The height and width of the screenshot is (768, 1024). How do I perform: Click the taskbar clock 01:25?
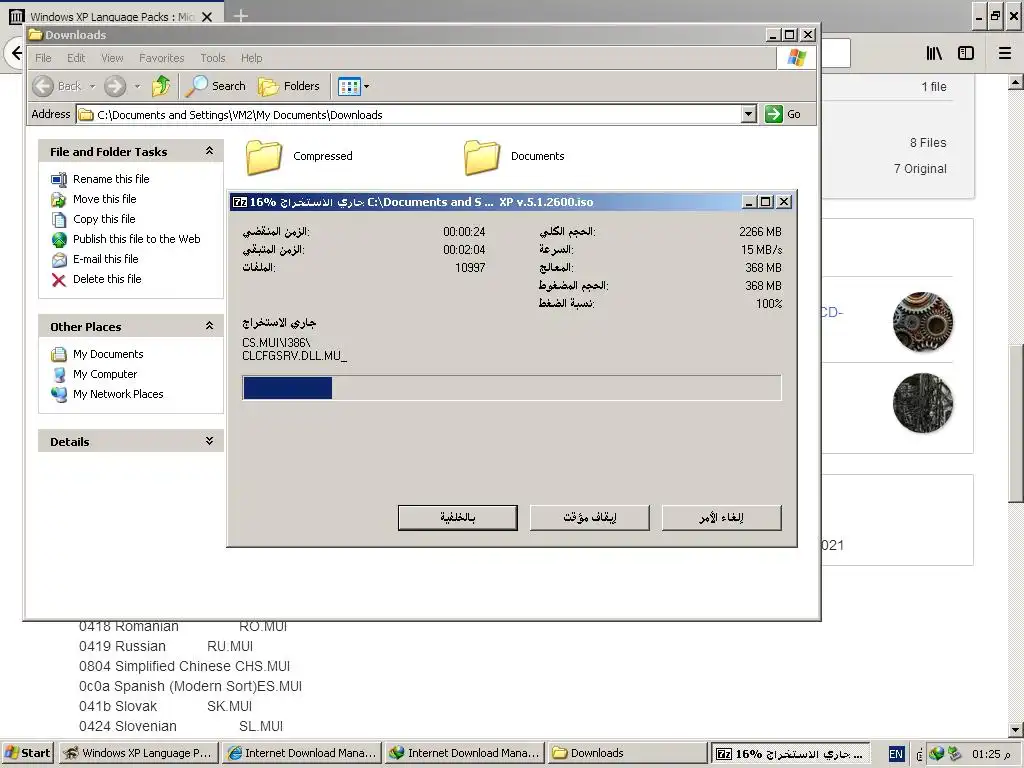[x=991, y=754]
